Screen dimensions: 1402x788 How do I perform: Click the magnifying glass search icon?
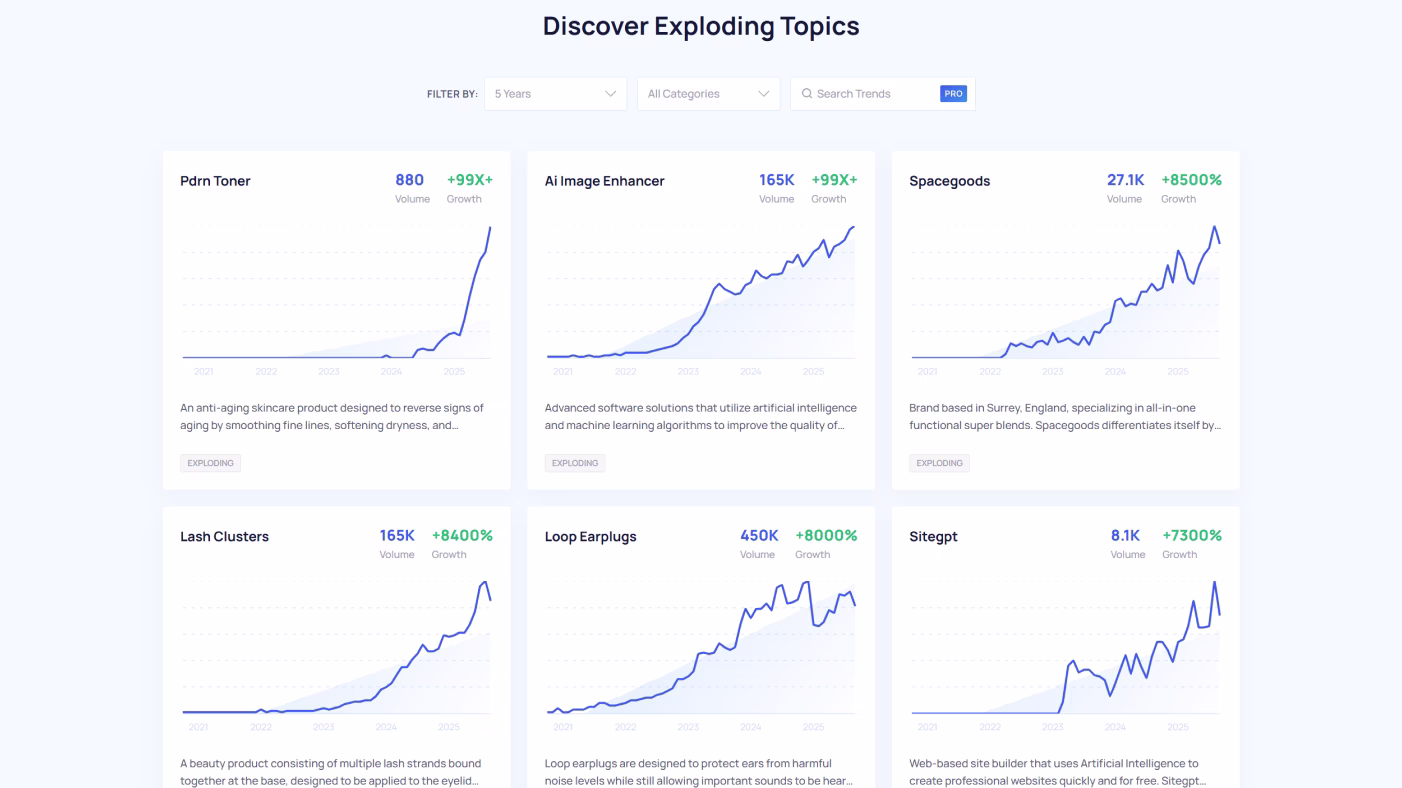(806, 93)
